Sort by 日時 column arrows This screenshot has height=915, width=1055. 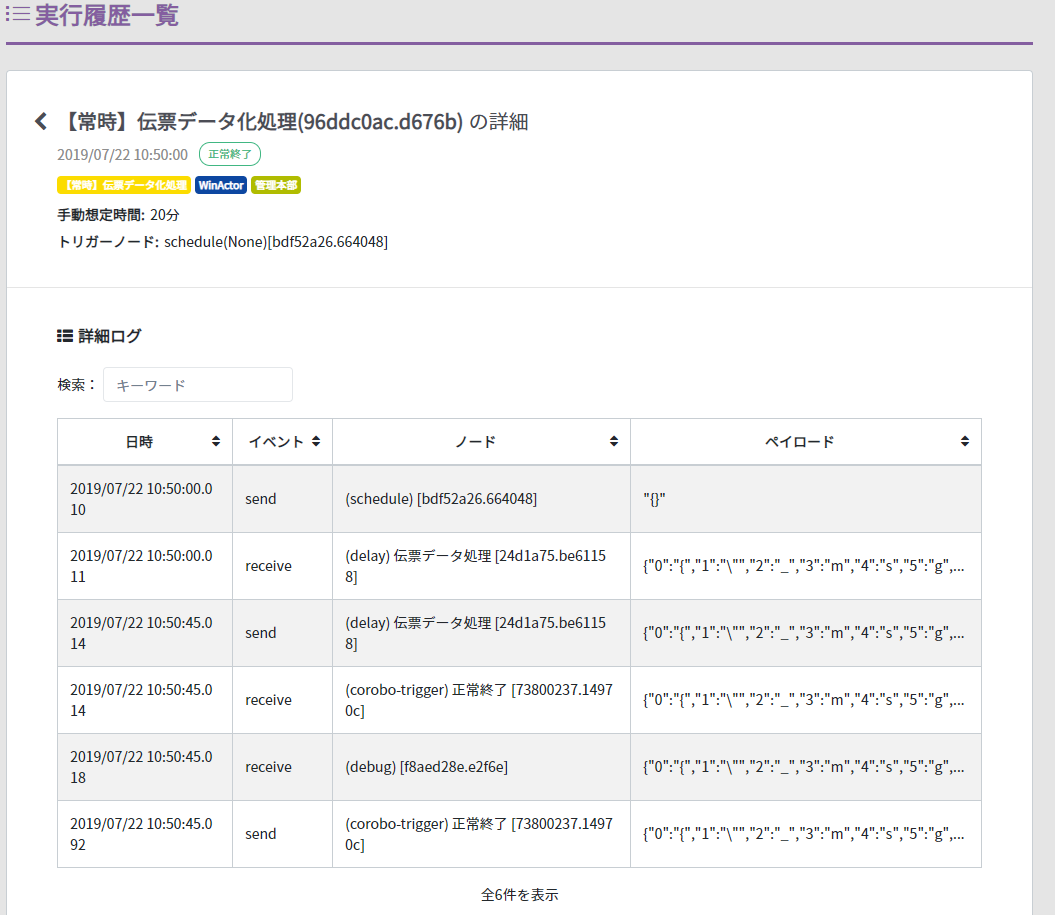point(215,441)
